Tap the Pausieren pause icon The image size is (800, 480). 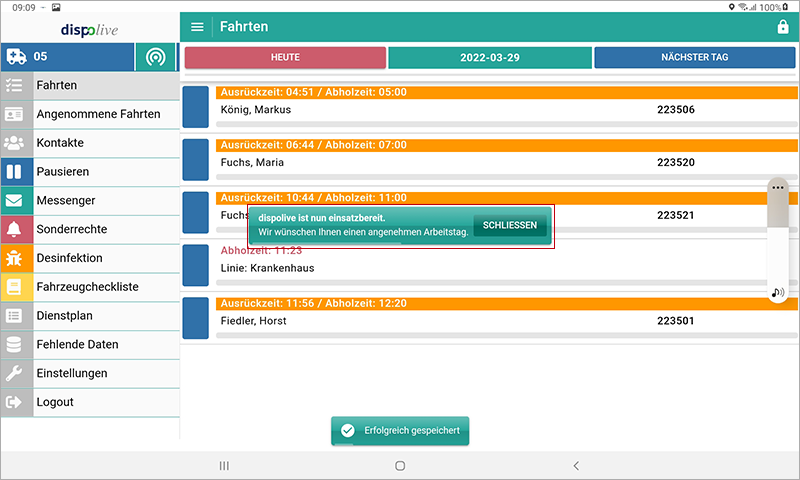coord(15,172)
